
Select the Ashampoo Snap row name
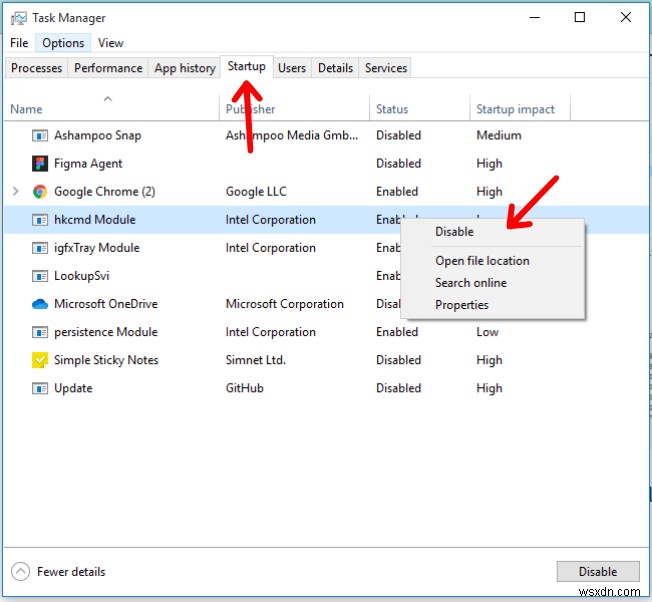click(x=98, y=136)
